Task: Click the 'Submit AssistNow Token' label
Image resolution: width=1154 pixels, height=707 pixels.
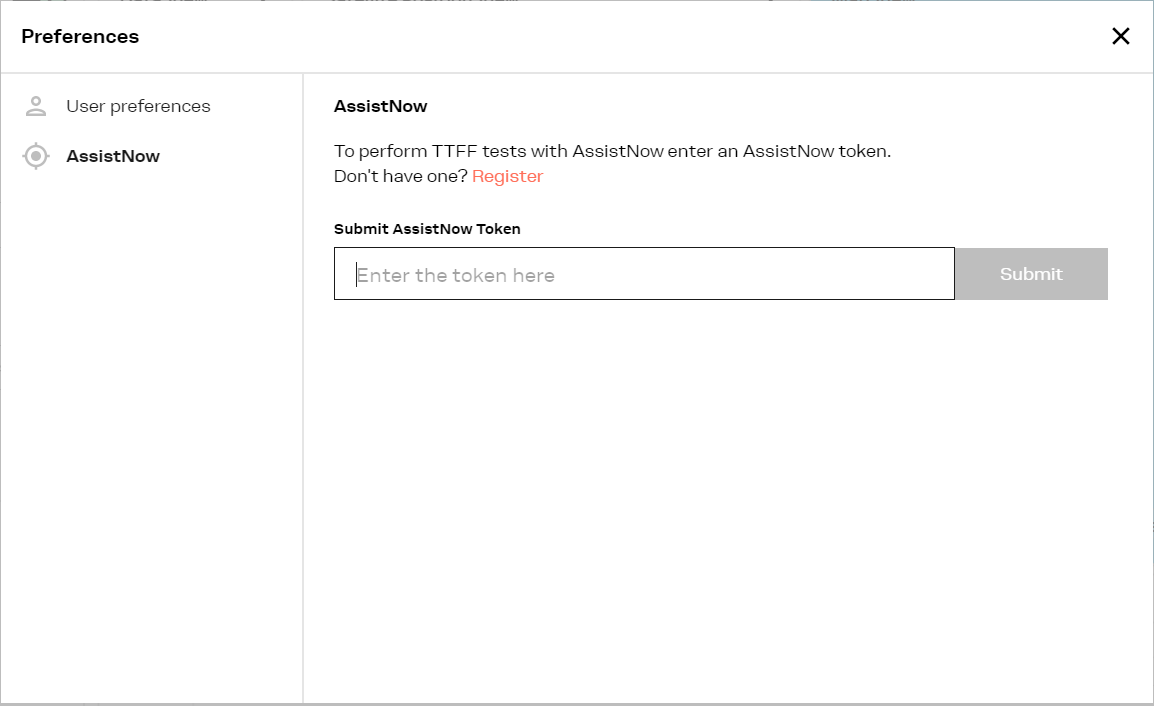Action: click(x=427, y=229)
